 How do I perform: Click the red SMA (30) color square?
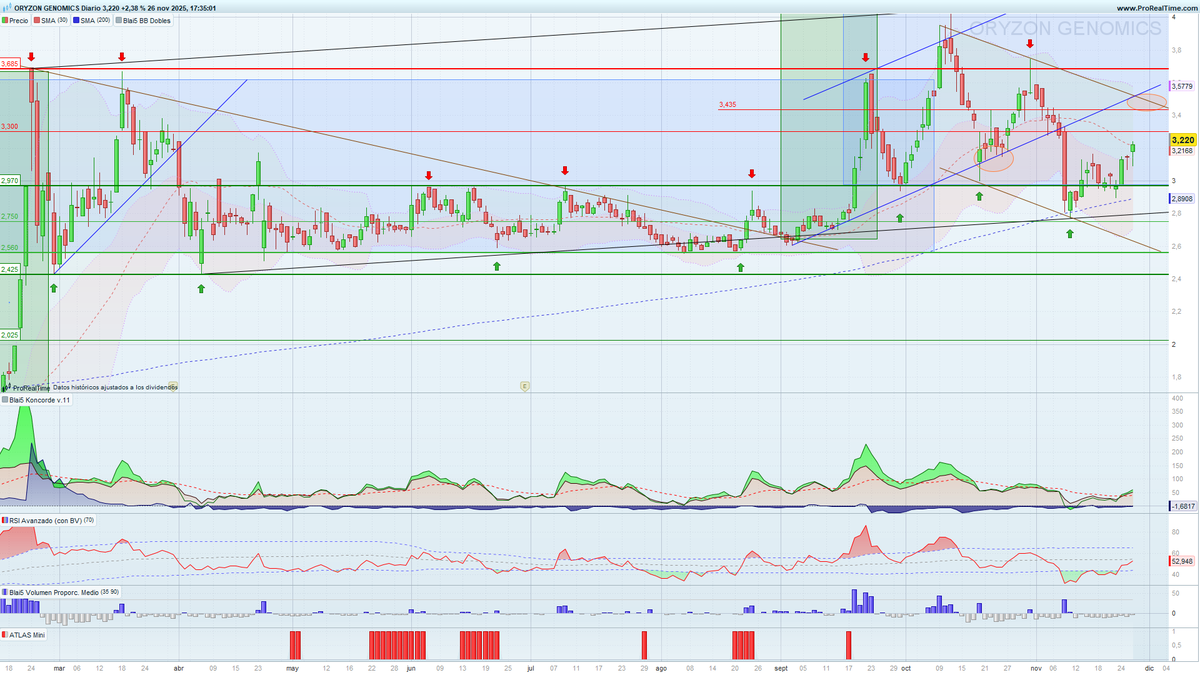coord(36,20)
